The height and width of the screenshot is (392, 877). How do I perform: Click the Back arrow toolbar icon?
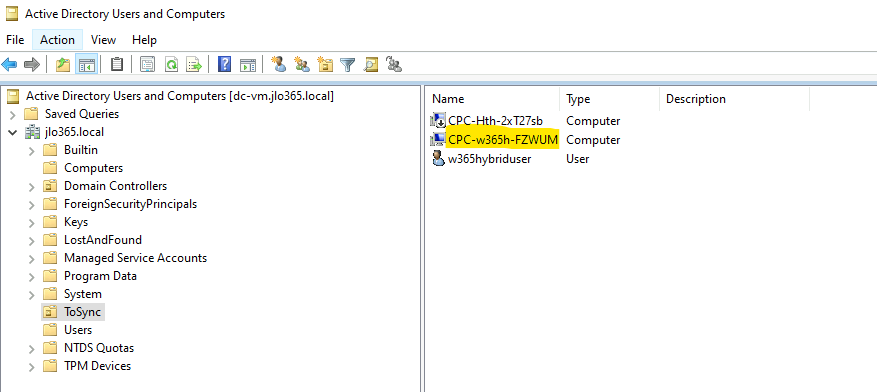click(x=10, y=65)
